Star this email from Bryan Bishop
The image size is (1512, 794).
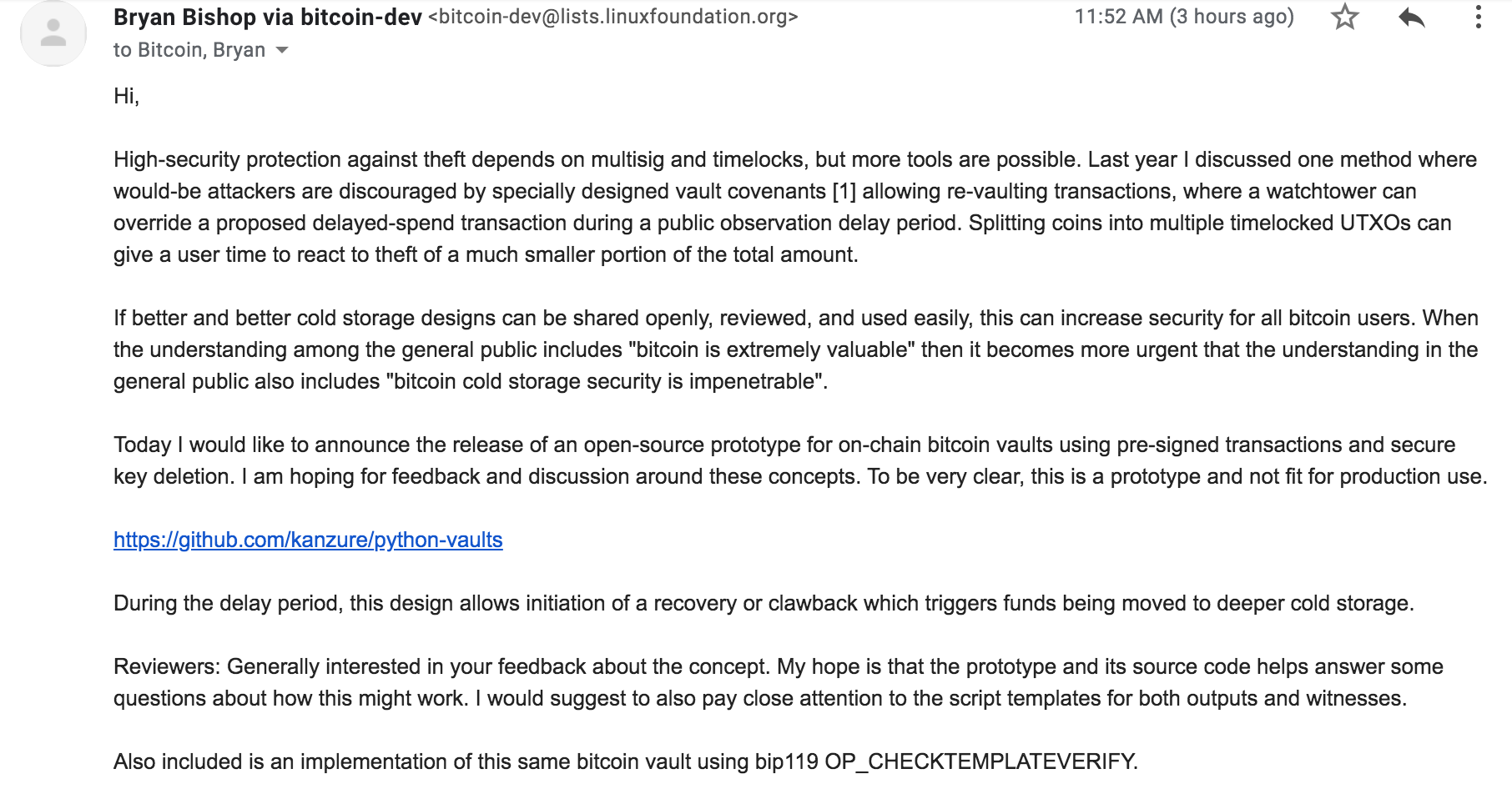click(1344, 17)
